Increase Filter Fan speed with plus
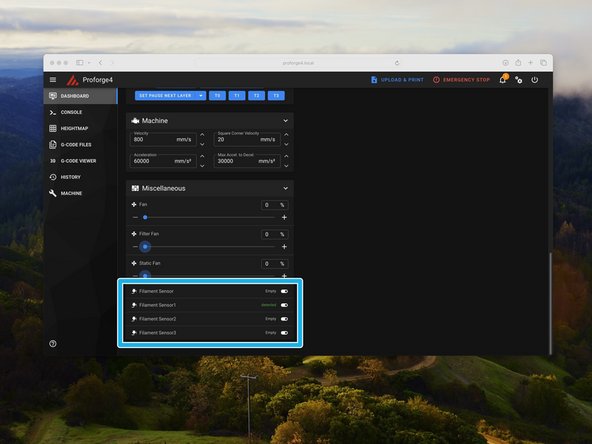Viewport: 592px width, 444px height. [x=284, y=247]
